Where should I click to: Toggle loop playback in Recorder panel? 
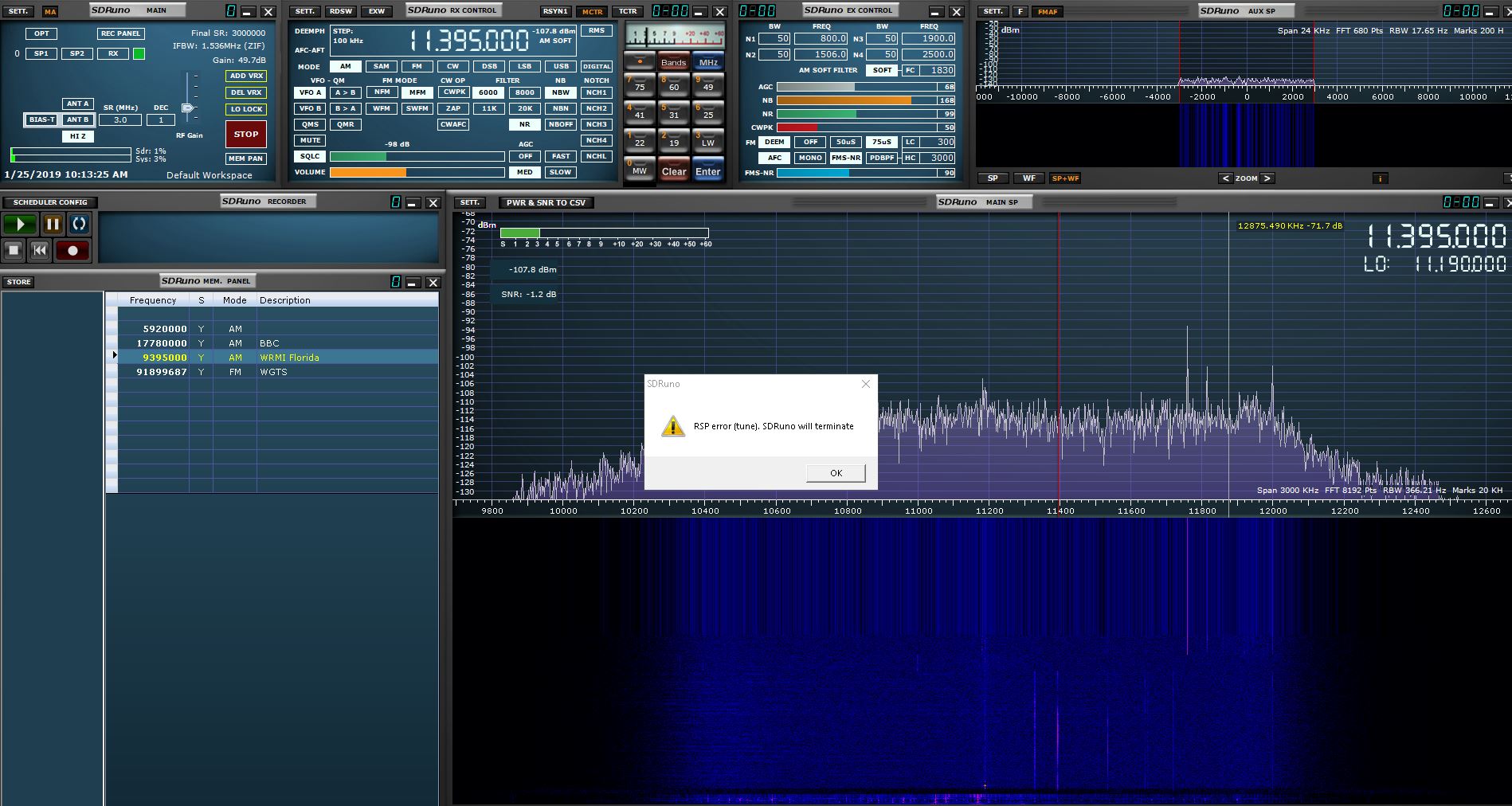[x=79, y=224]
